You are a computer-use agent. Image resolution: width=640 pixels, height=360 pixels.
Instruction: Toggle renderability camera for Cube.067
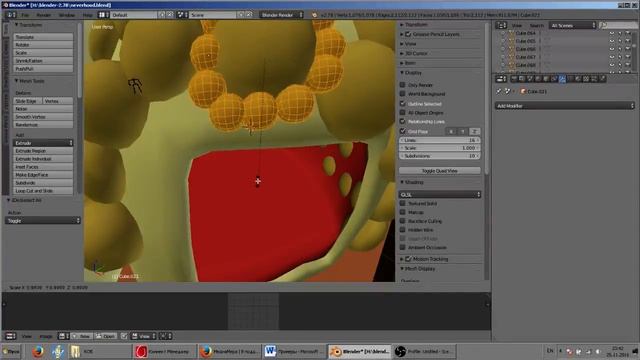coord(628,57)
